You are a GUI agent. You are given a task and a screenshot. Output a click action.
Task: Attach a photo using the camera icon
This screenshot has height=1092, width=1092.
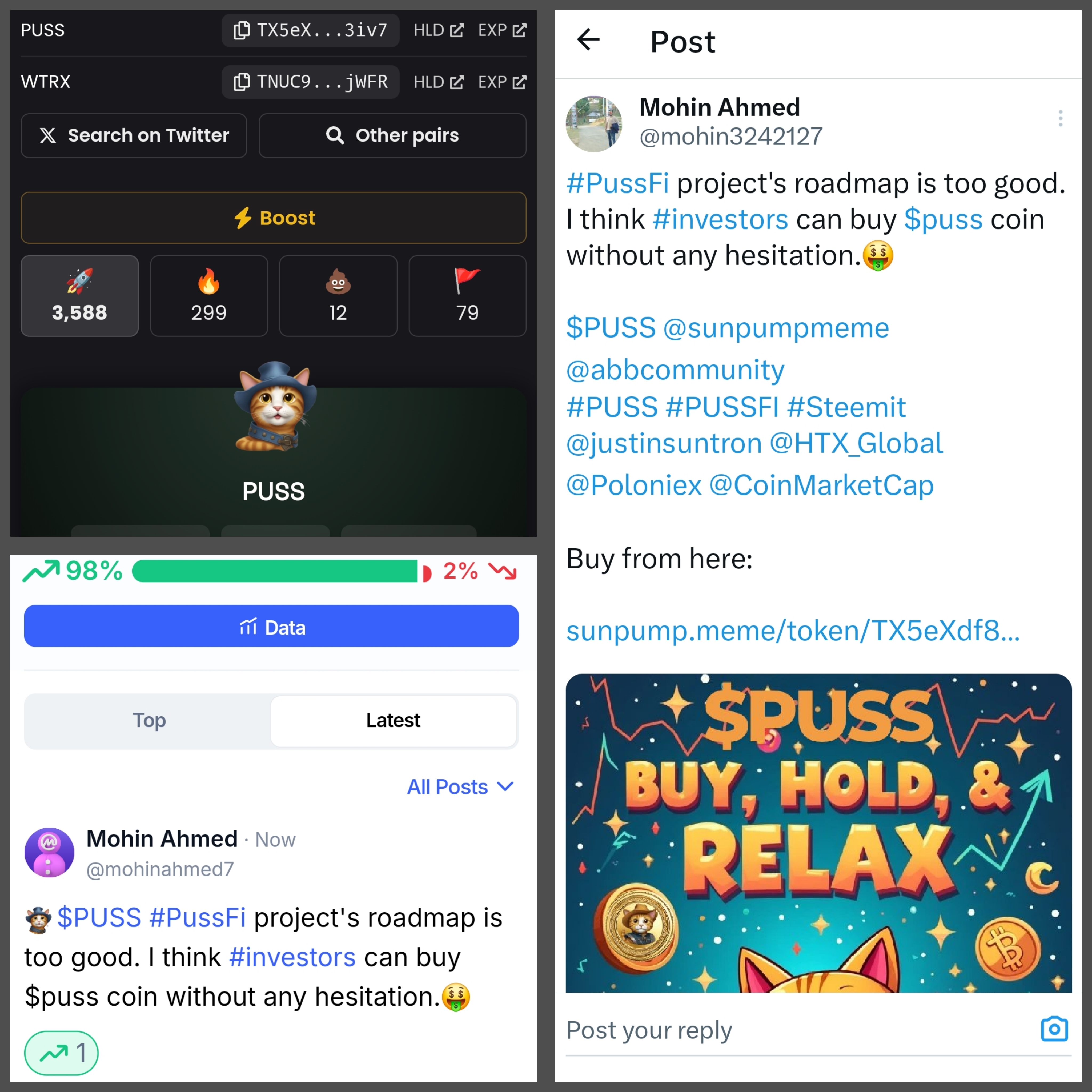(x=1054, y=1029)
